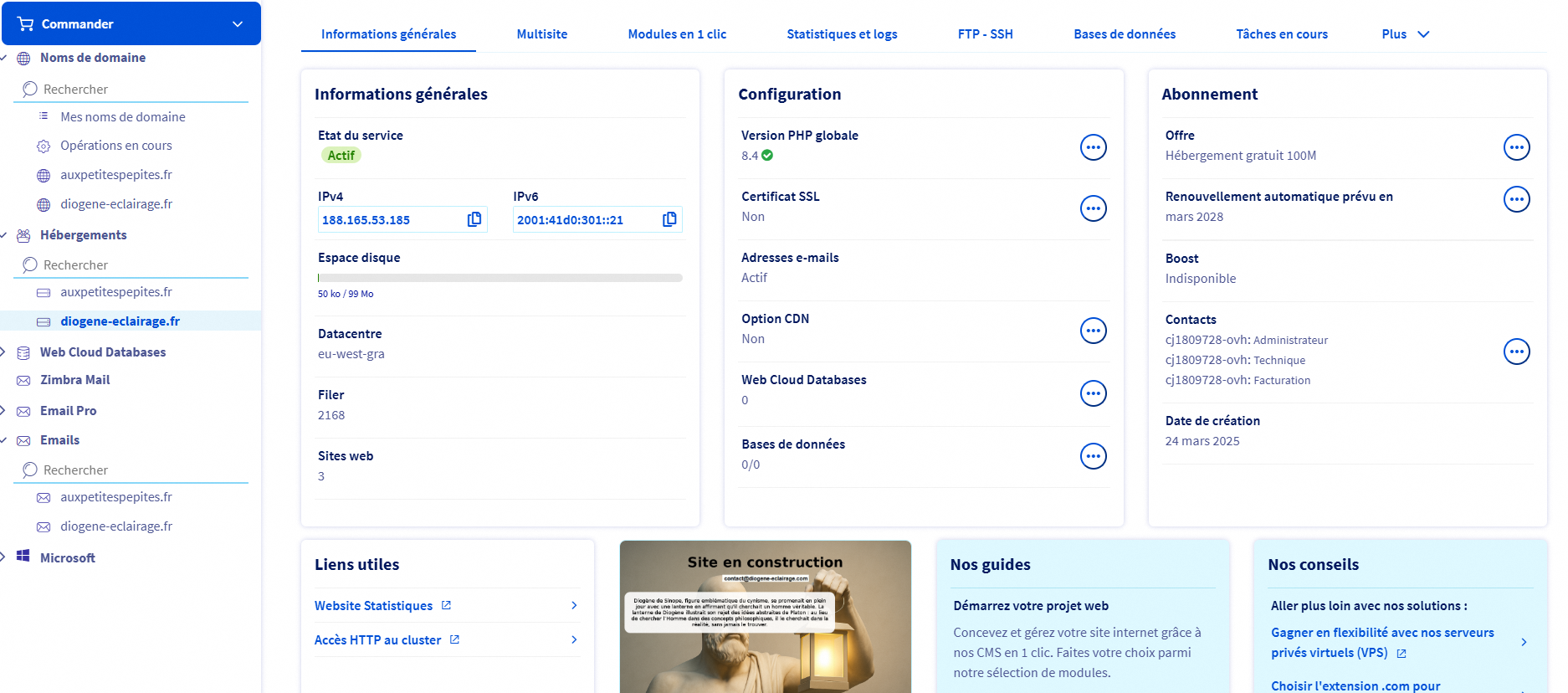The image size is (1568, 693).
Task: Open actions menu for Version PHP globale
Action: (1093, 147)
